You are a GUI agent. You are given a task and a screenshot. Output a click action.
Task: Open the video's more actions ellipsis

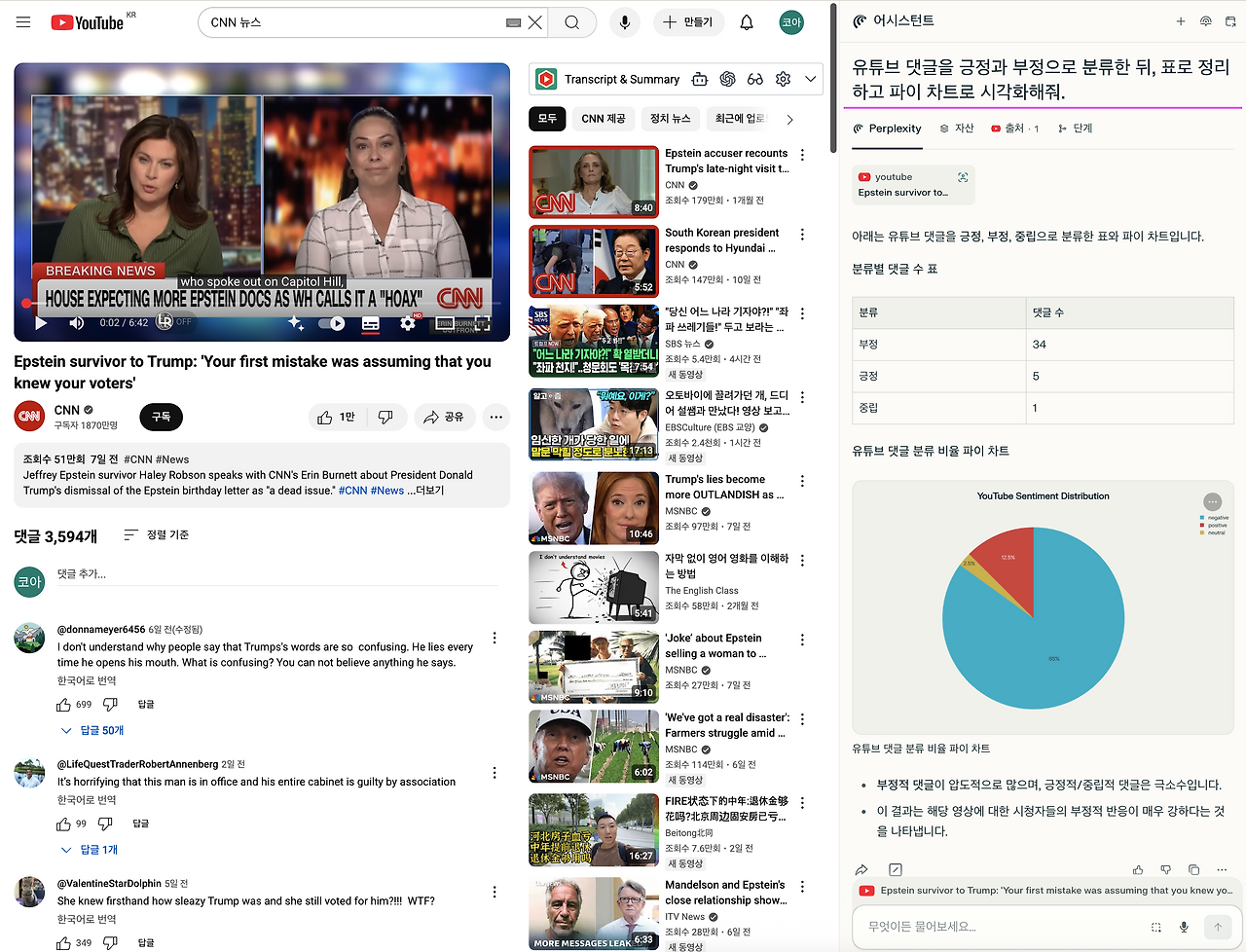496,417
